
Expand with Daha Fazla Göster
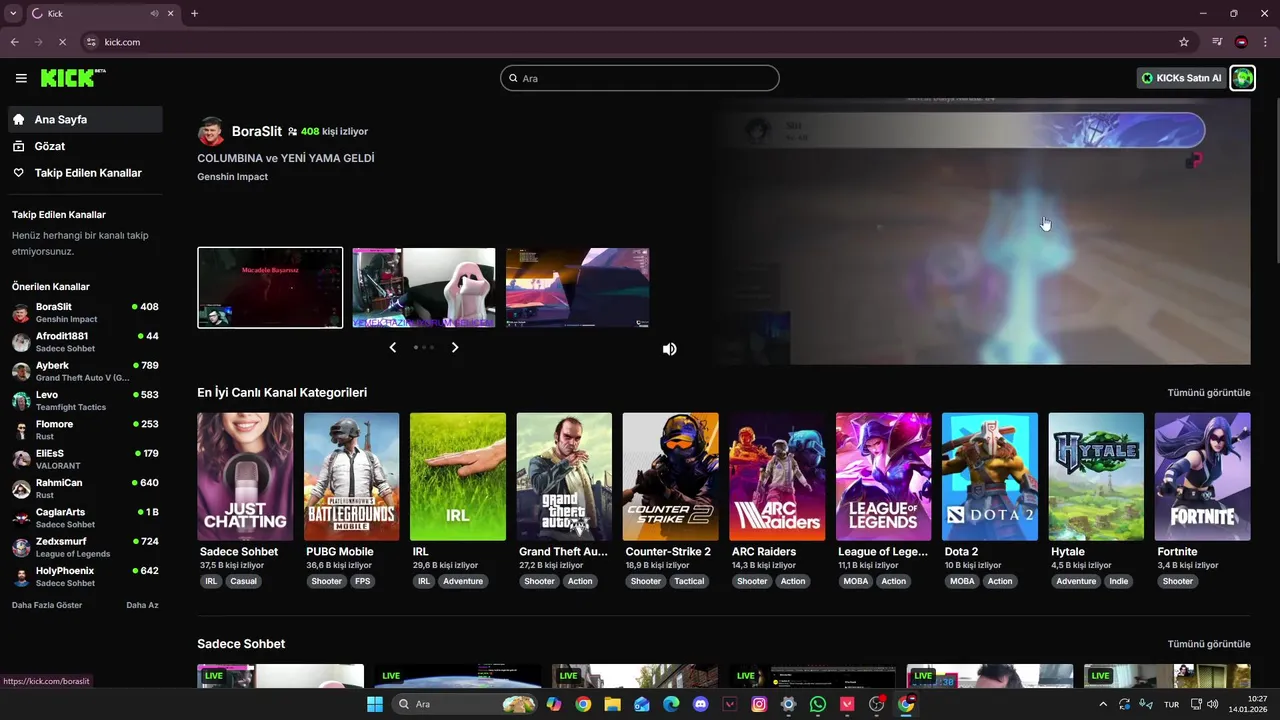(47, 605)
